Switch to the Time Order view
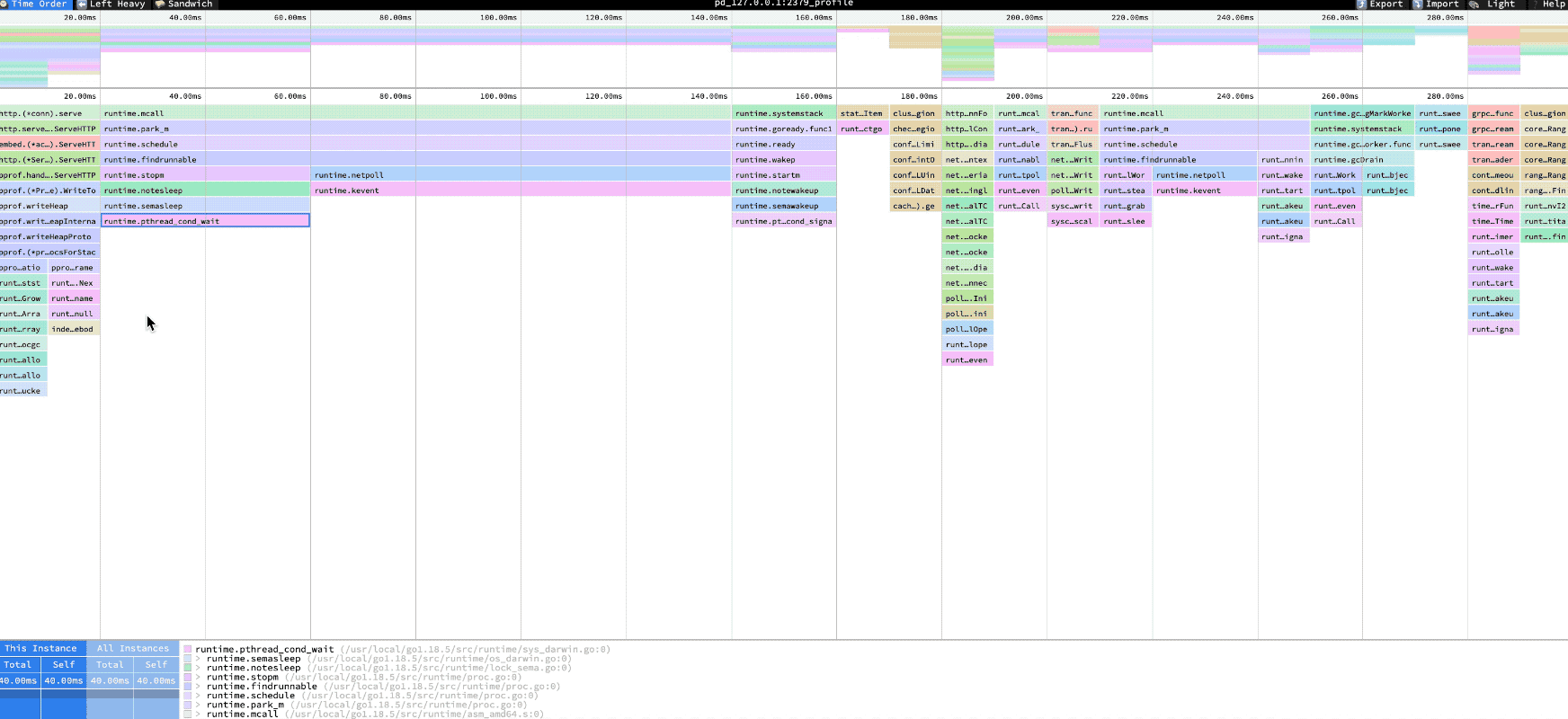 pos(34,4)
